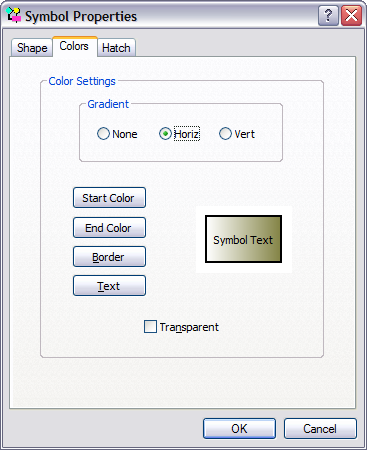Choose the Border color button
The image size is (367, 450).
tap(109, 257)
